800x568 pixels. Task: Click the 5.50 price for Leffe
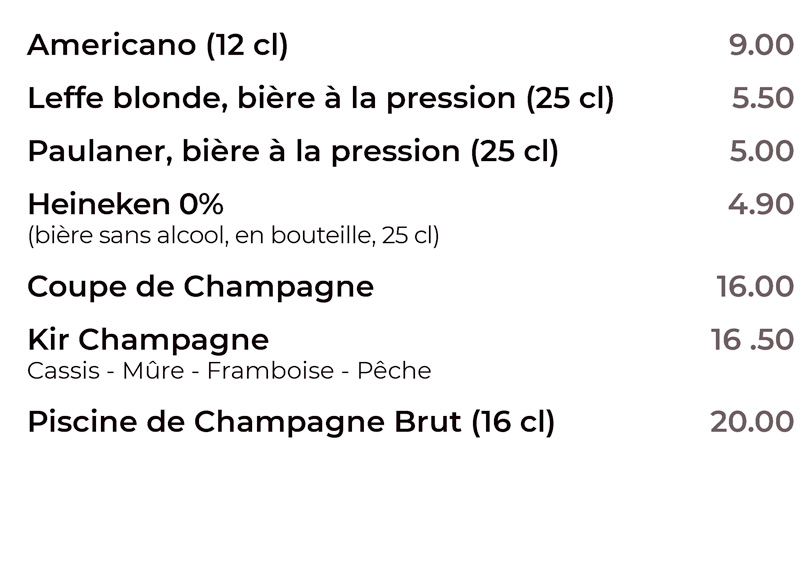coord(763,98)
